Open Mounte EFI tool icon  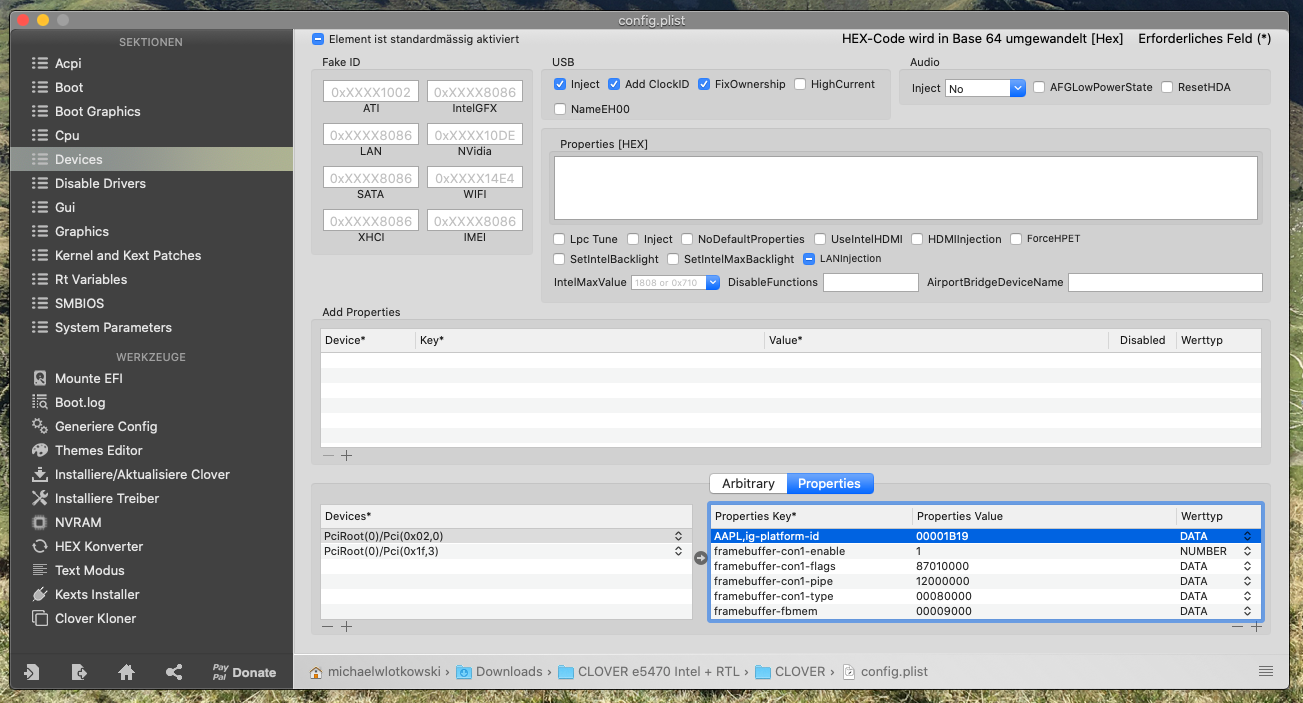point(40,378)
